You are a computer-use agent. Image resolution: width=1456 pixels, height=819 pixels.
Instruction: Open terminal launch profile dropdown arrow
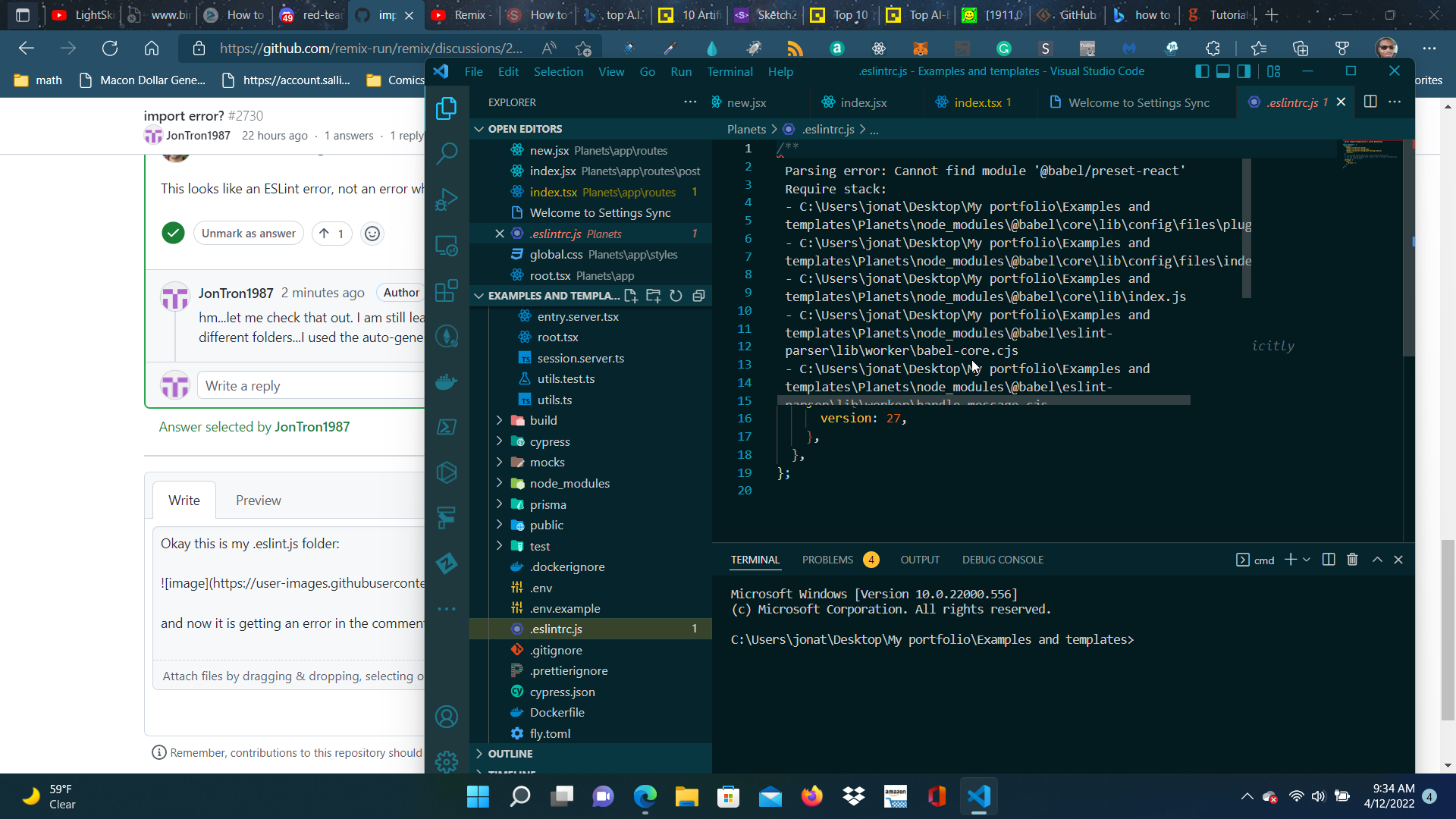click(x=1307, y=560)
